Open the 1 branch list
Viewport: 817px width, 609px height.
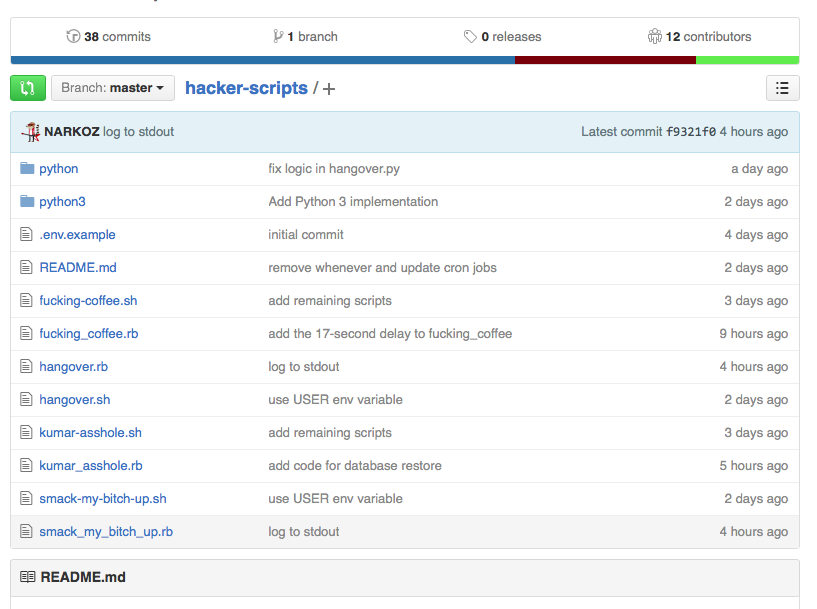coord(305,36)
